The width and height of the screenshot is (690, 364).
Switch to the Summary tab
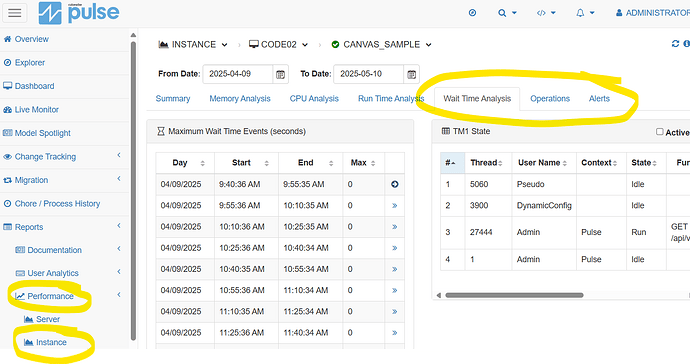point(173,99)
